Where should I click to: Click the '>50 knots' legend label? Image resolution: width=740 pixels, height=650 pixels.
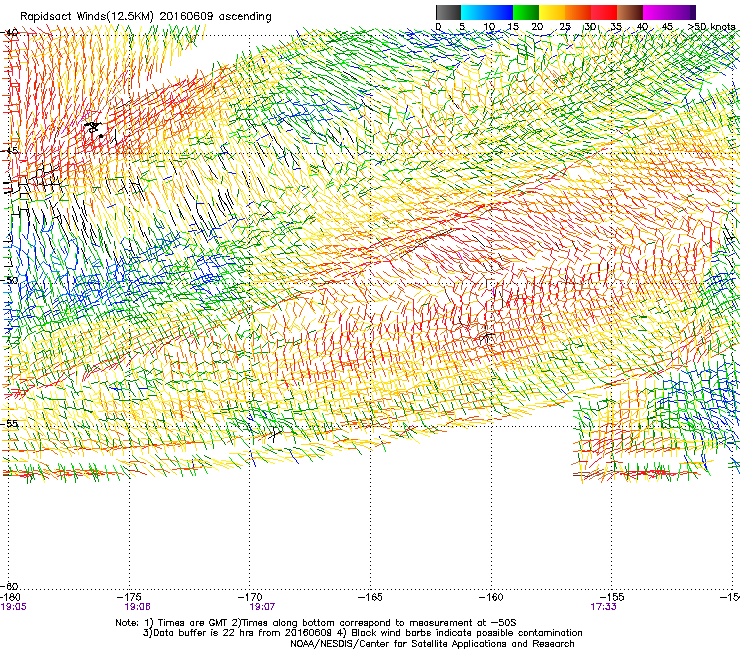712,27
